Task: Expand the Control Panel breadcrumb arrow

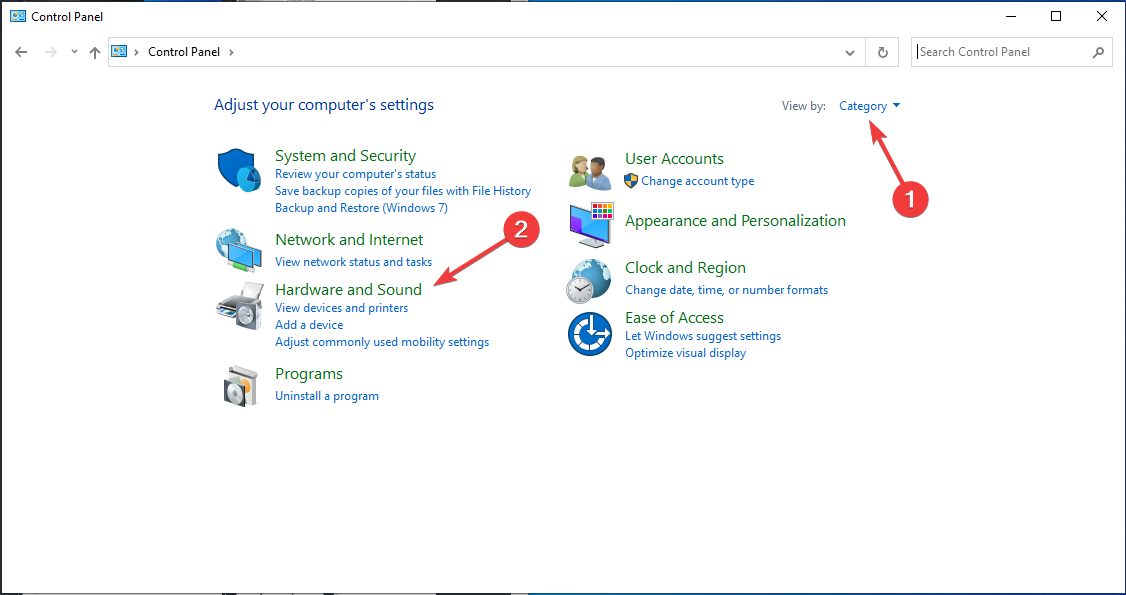Action: coord(231,52)
